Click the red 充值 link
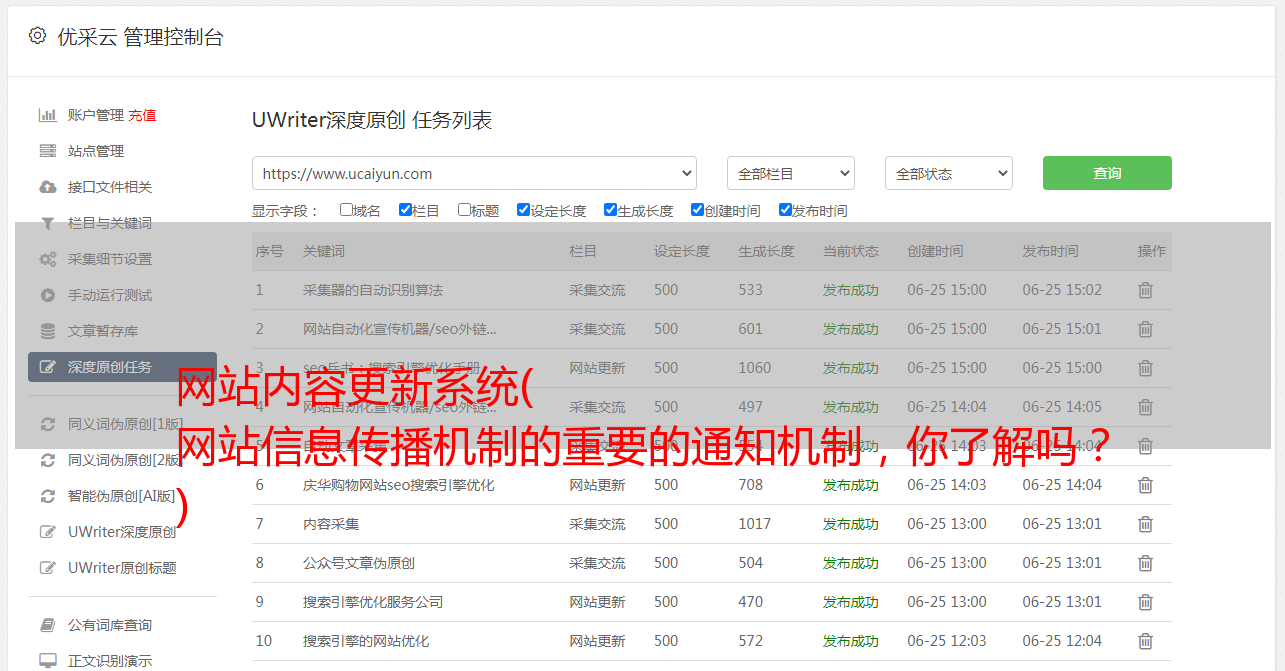 [x=142, y=115]
